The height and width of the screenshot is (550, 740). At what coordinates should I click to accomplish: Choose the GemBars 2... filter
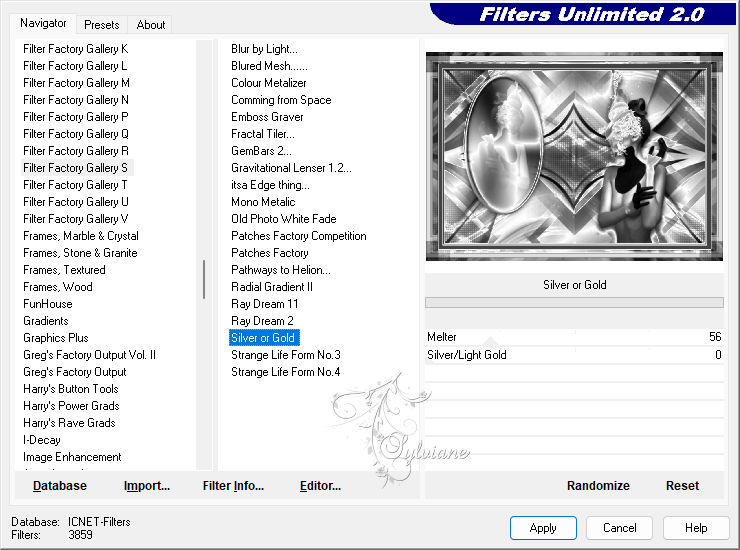tap(261, 151)
